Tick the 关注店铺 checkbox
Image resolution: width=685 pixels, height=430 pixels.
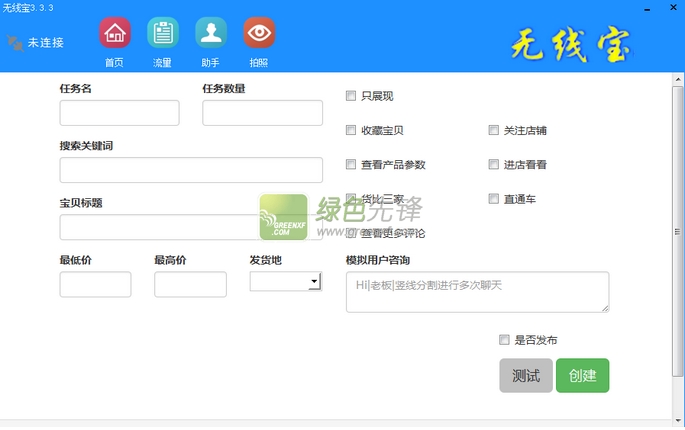point(494,130)
